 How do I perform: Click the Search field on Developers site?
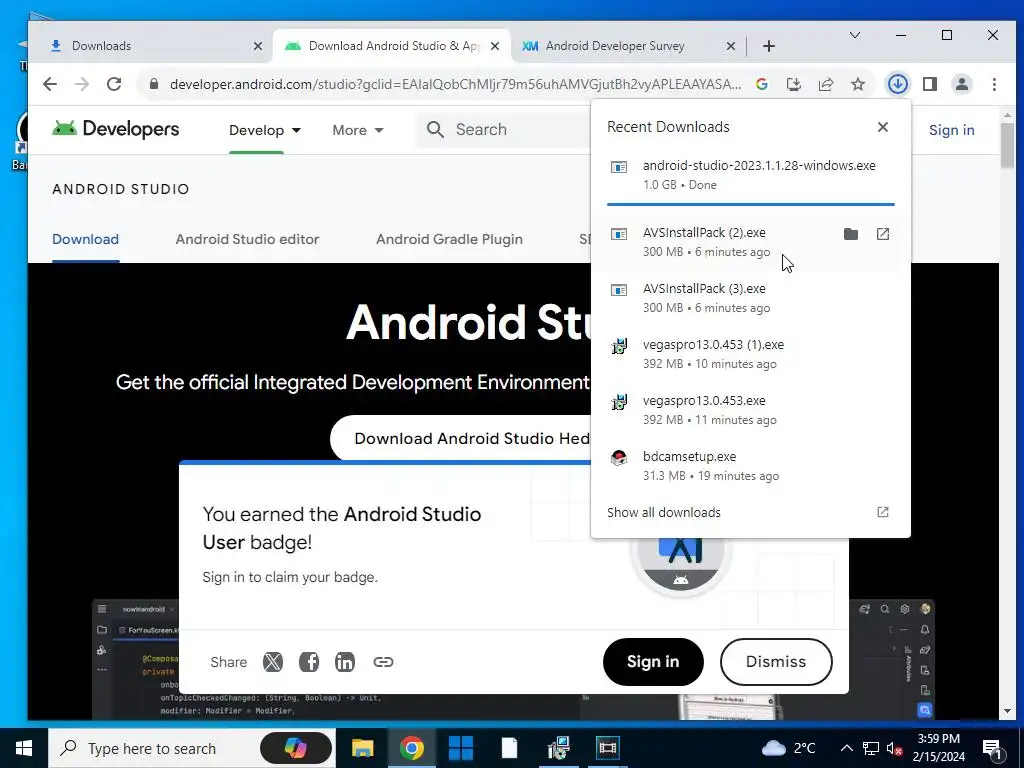(503, 129)
